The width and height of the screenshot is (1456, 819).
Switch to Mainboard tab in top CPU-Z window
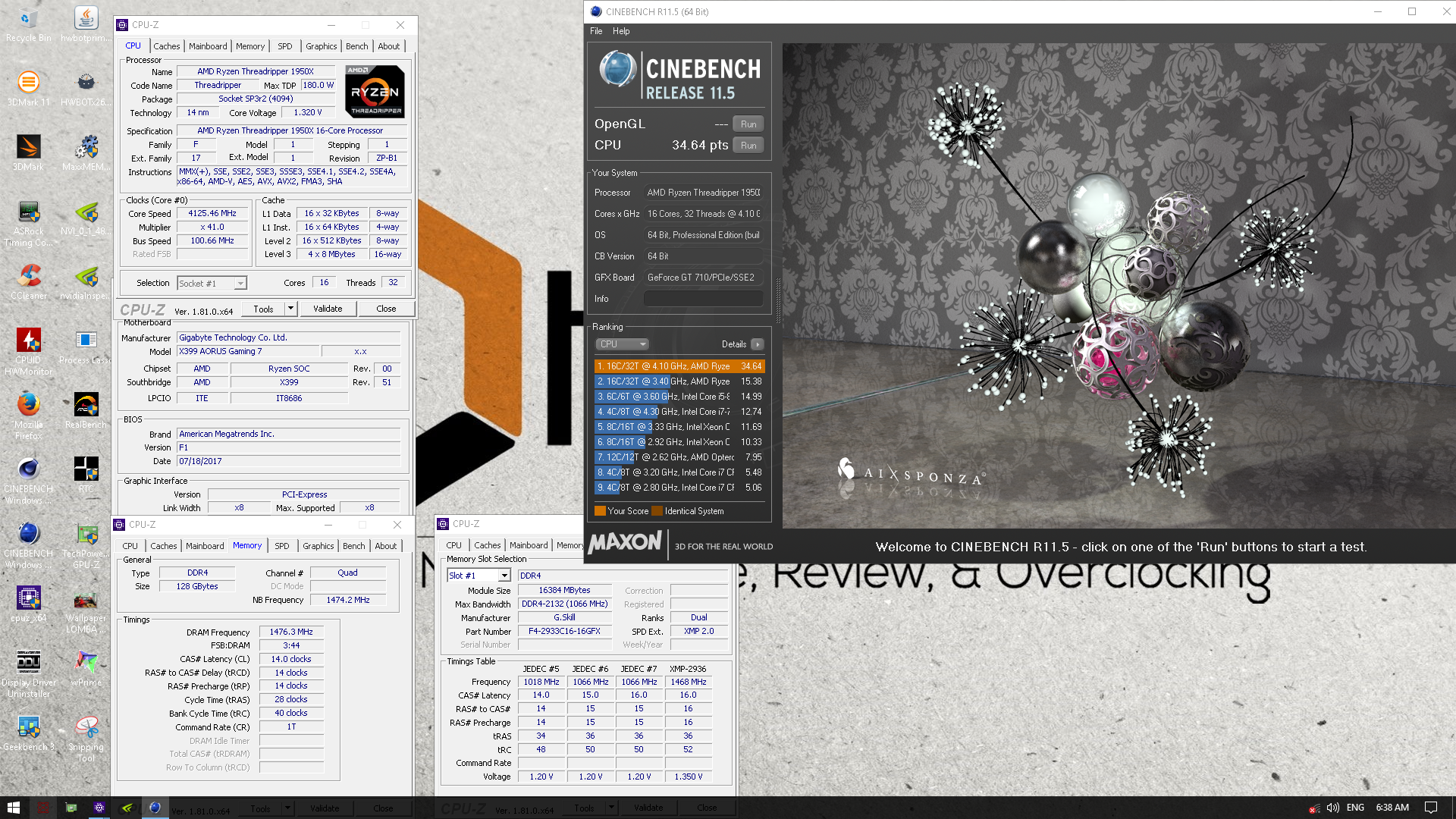pos(208,46)
